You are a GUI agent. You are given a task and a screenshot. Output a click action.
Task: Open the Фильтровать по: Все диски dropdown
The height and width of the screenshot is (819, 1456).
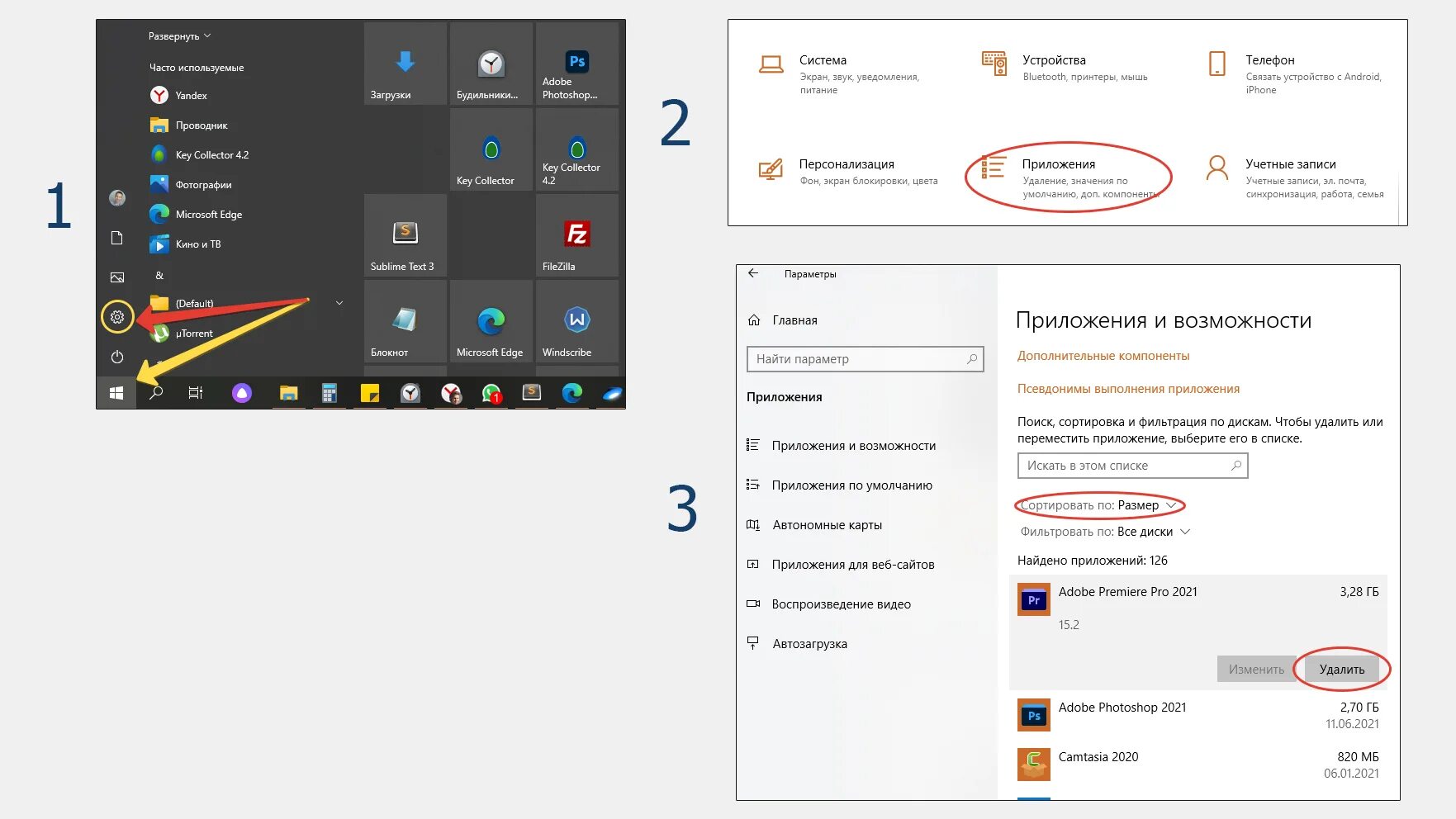pyautogui.click(x=1105, y=532)
